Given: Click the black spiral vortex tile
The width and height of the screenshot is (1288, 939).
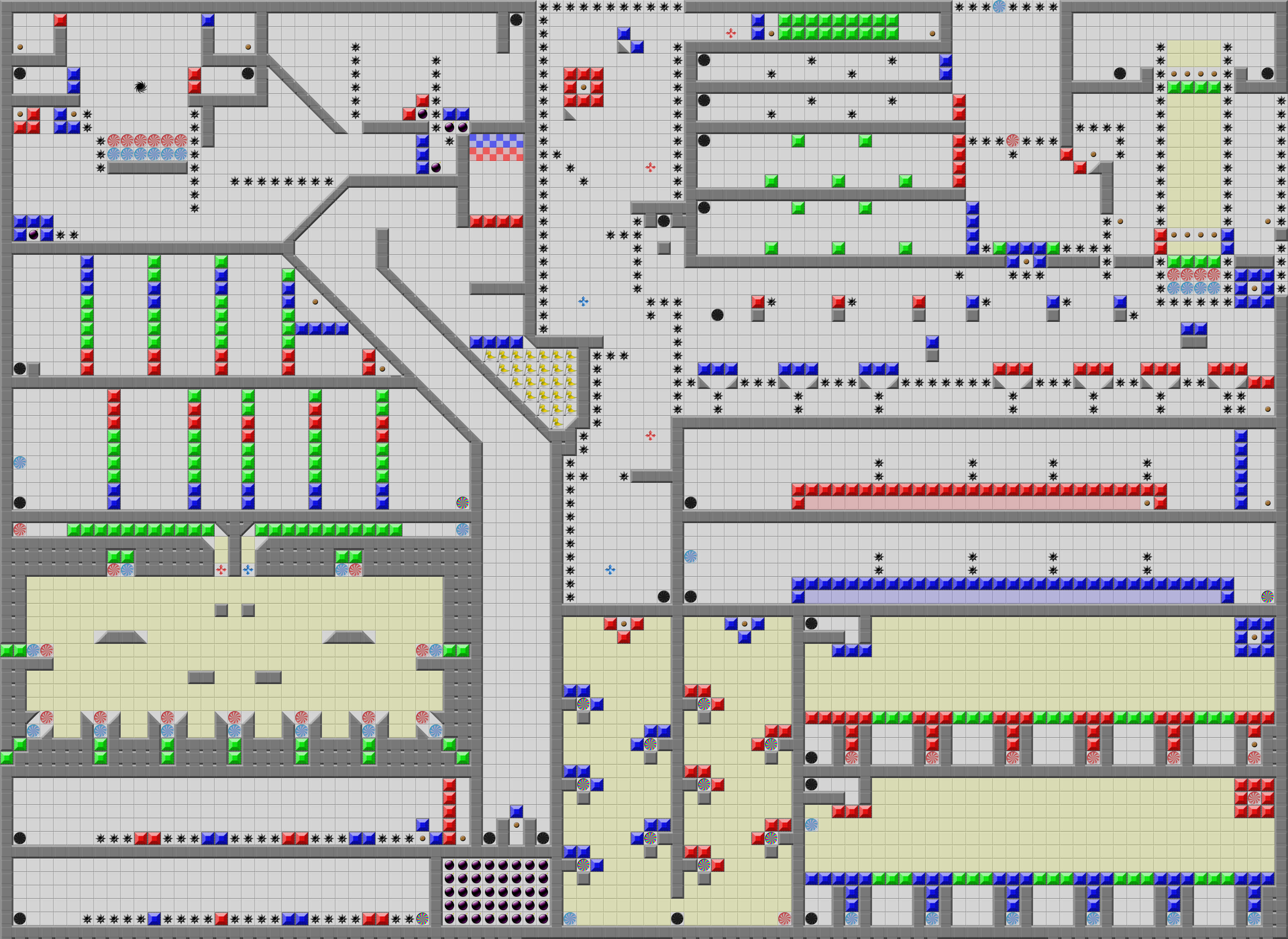Looking at the screenshot, I should point(141,87).
